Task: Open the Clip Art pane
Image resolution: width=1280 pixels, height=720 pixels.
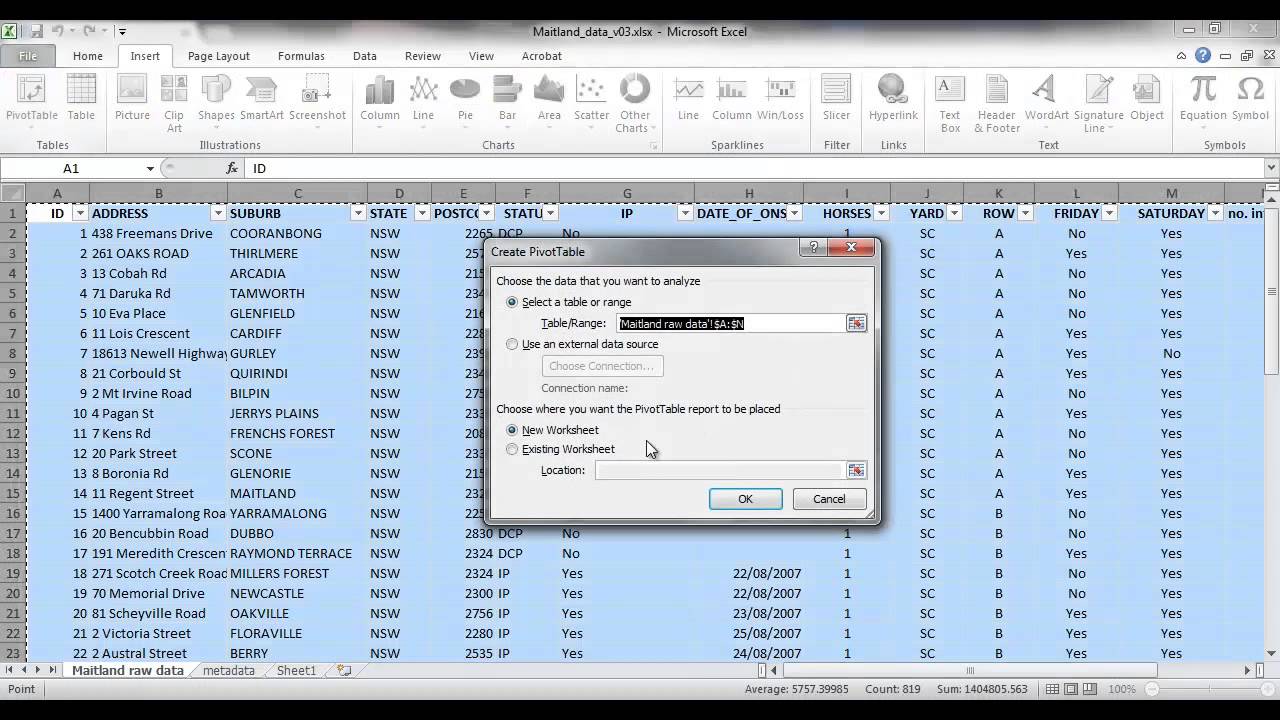Action: [174, 103]
